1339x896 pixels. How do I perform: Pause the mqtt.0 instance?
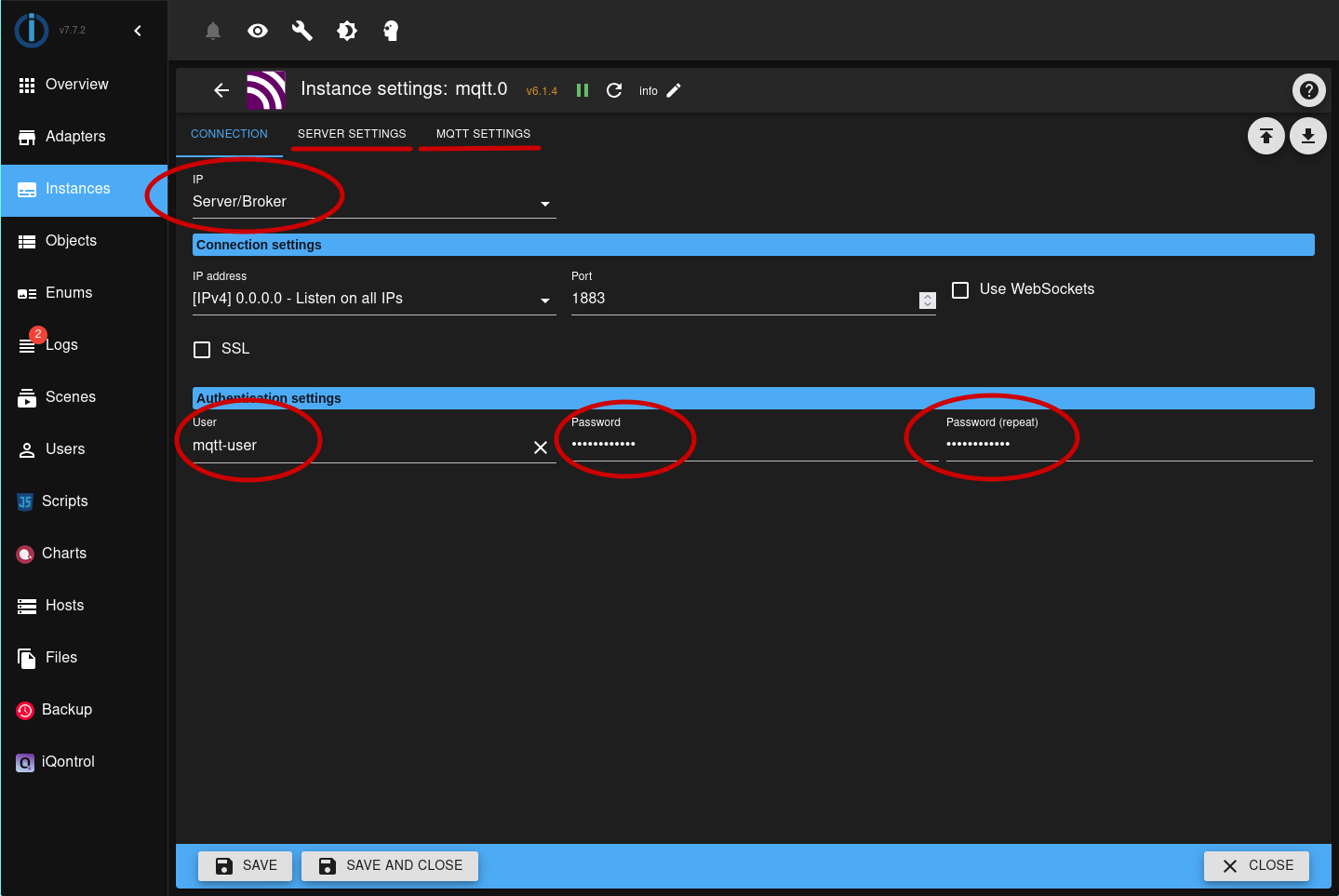pyautogui.click(x=582, y=89)
